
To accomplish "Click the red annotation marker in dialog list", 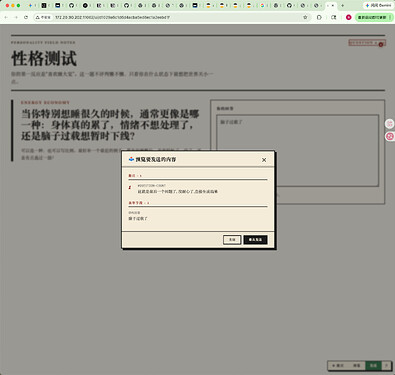I will [130, 188].
